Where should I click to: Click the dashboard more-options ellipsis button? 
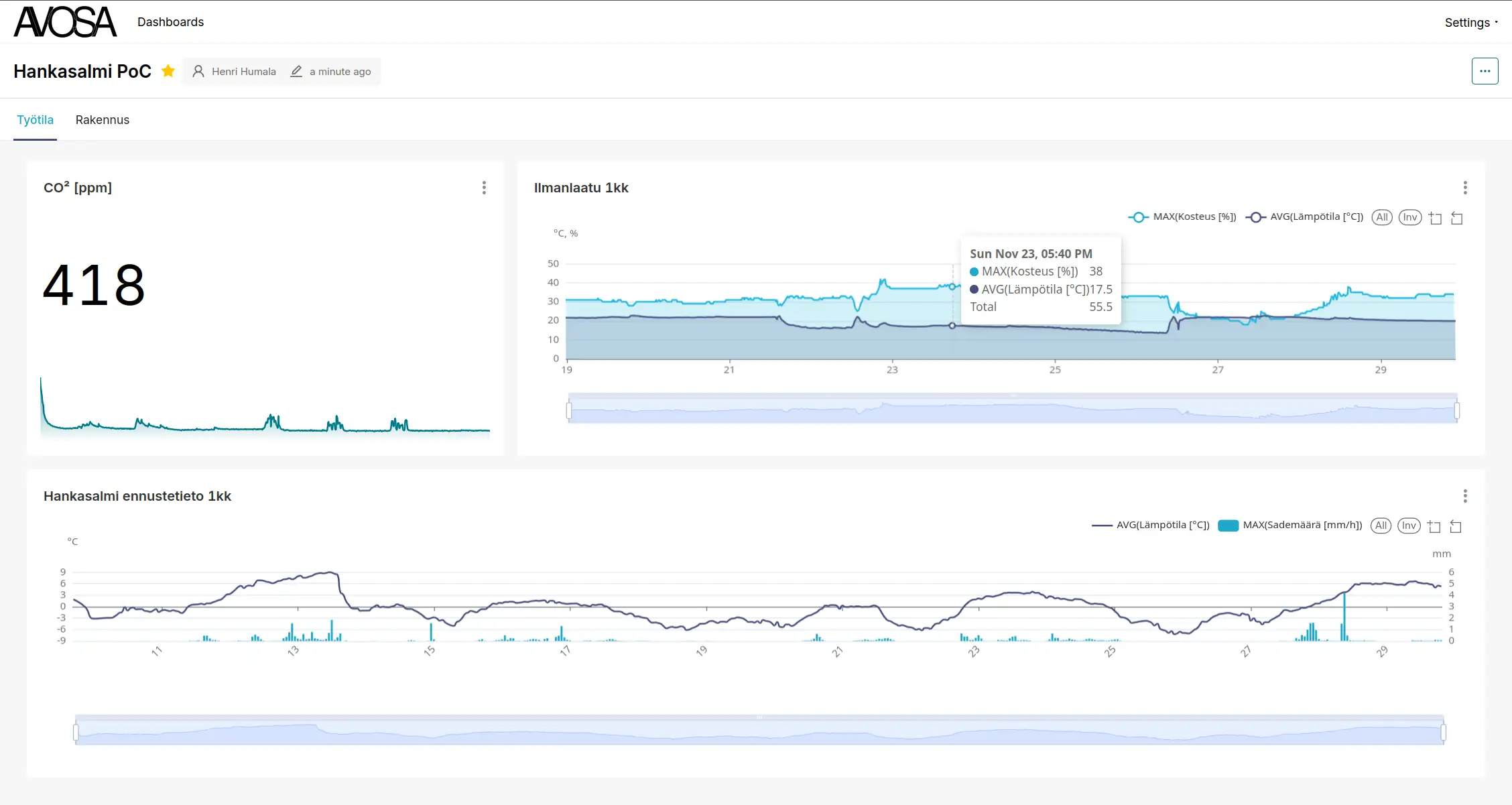point(1485,71)
